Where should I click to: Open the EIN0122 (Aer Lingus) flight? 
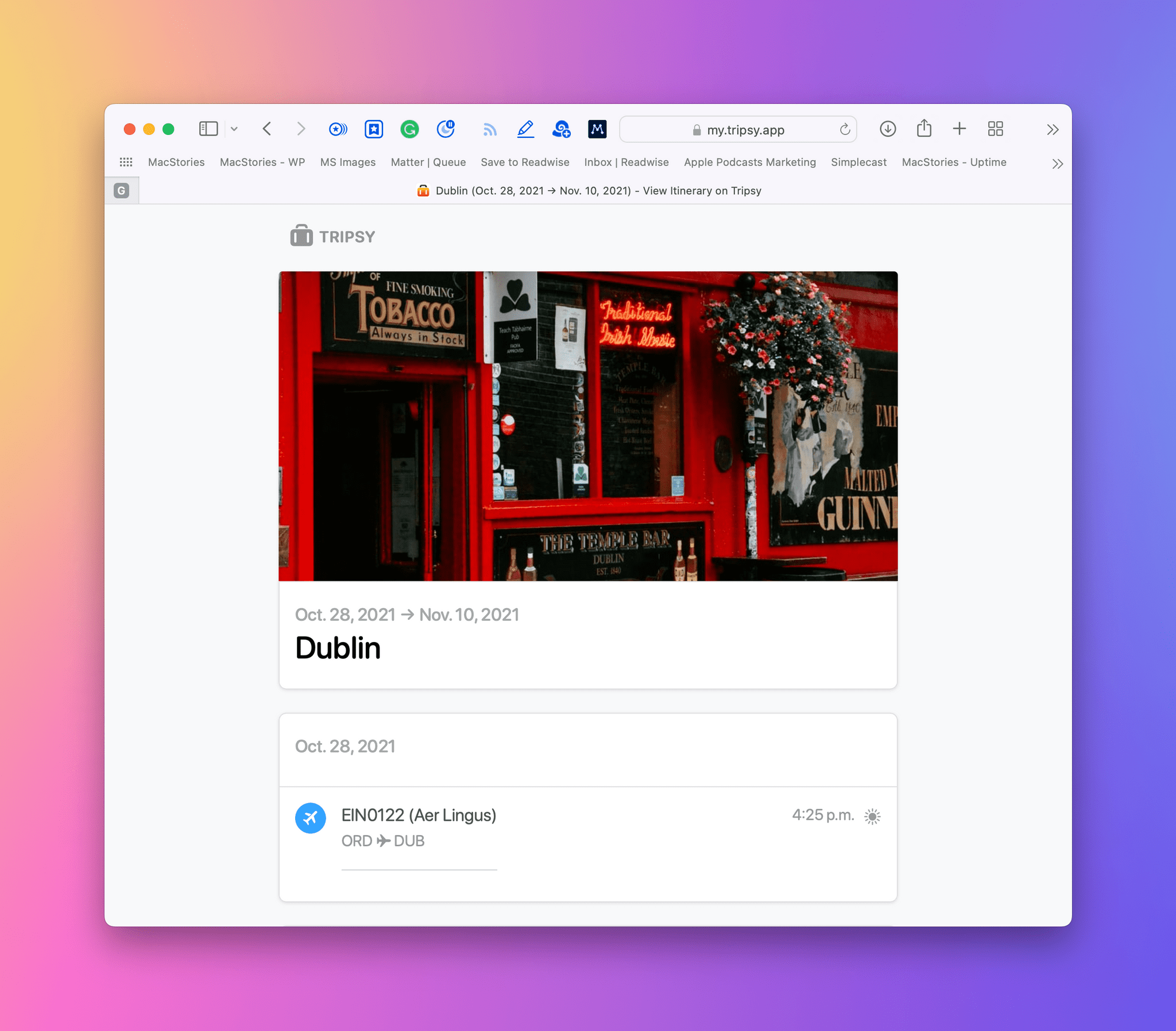(x=419, y=815)
